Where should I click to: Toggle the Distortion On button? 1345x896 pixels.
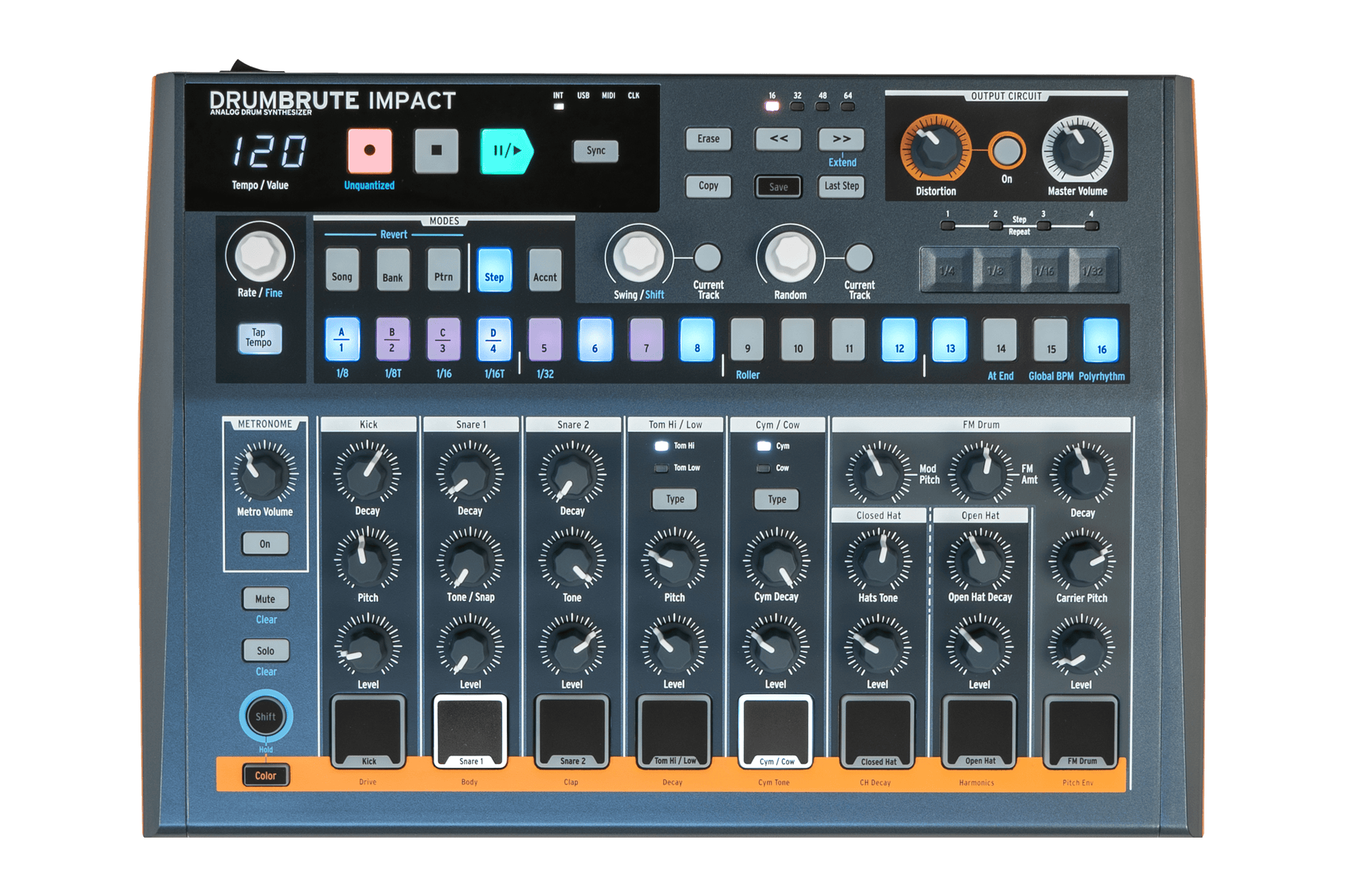pos(1006,151)
